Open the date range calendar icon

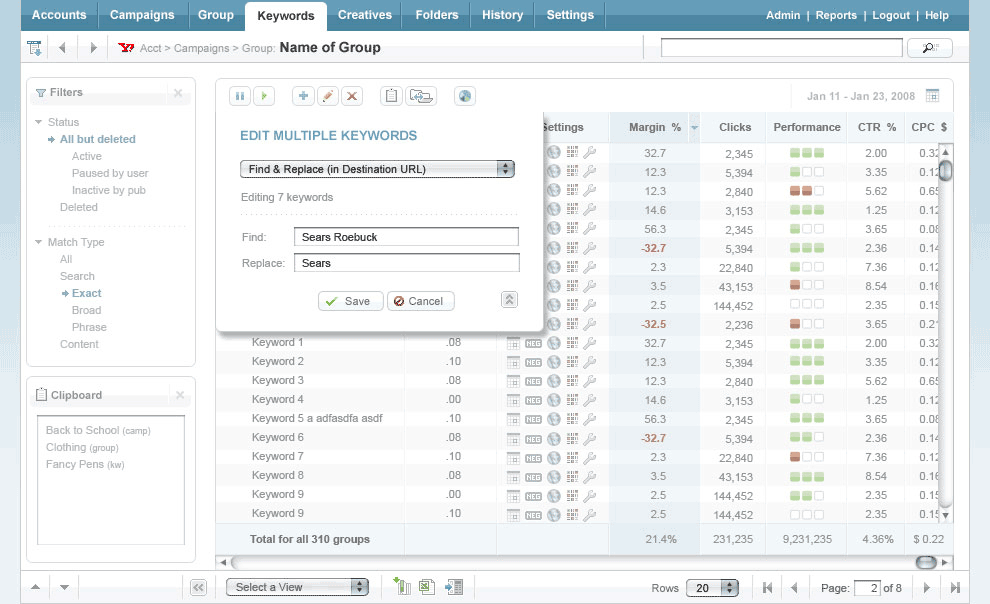pos(932,96)
